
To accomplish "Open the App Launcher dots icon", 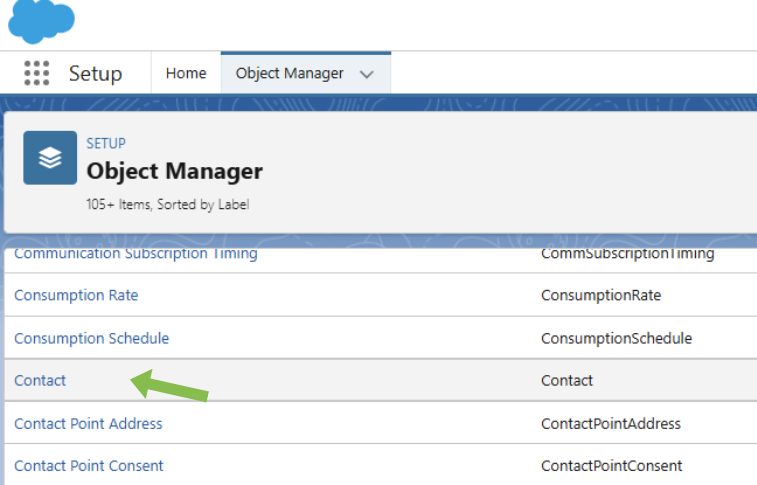I will [37, 73].
